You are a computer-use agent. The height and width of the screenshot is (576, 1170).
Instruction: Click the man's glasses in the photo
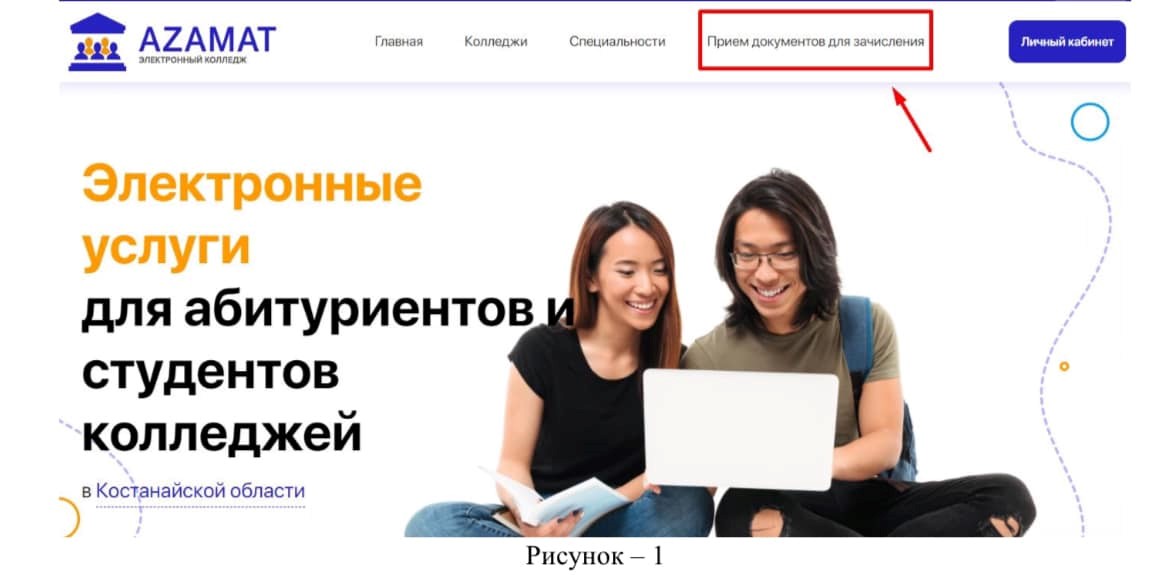click(765, 259)
